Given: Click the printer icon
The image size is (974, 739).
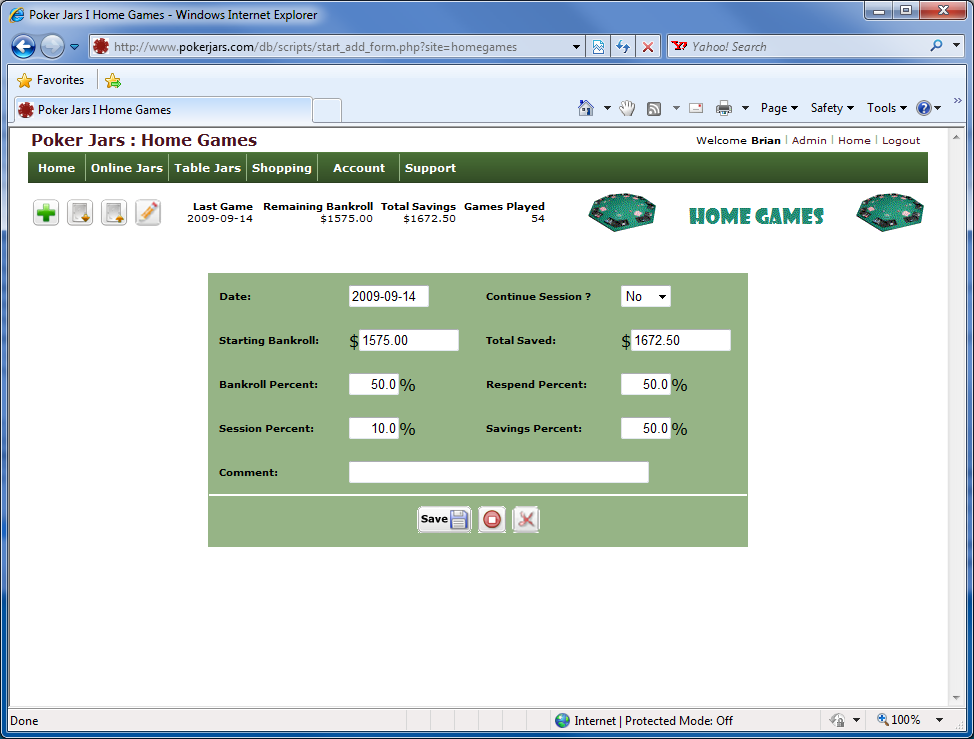Looking at the screenshot, I should tap(724, 108).
